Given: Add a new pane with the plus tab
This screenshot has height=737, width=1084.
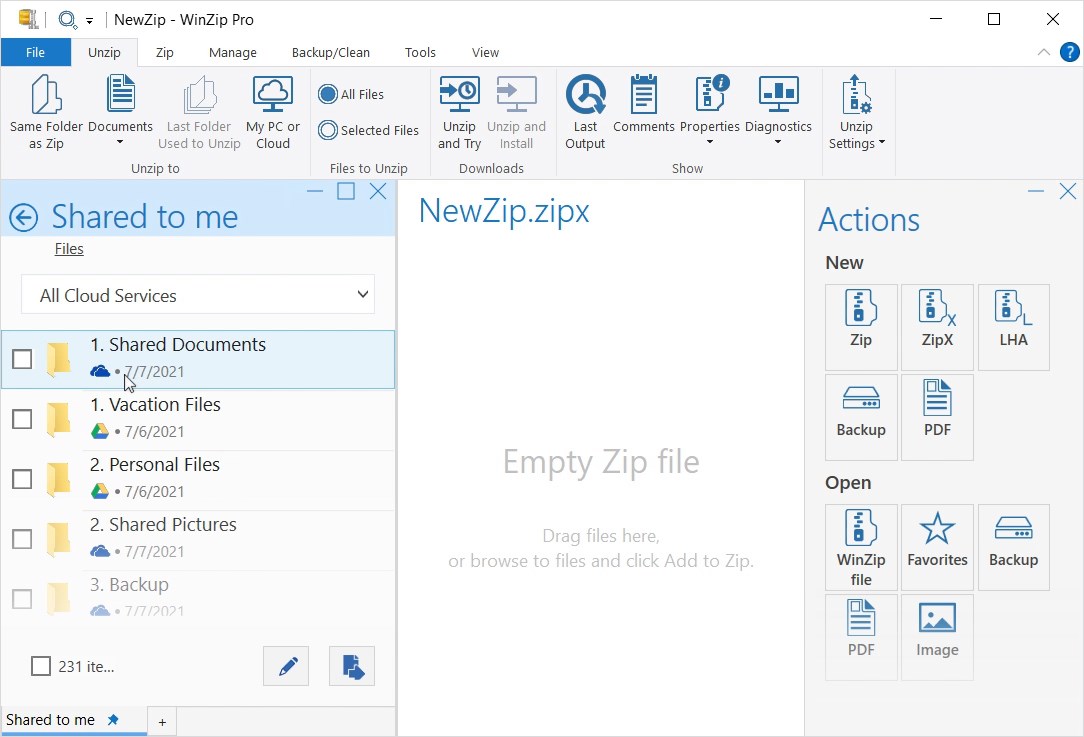Looking at the screenshot, I should [x=161, y=720].
